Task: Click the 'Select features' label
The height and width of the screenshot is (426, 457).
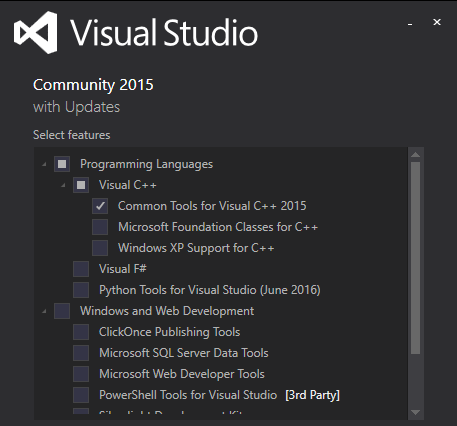Action: point(72,135)
